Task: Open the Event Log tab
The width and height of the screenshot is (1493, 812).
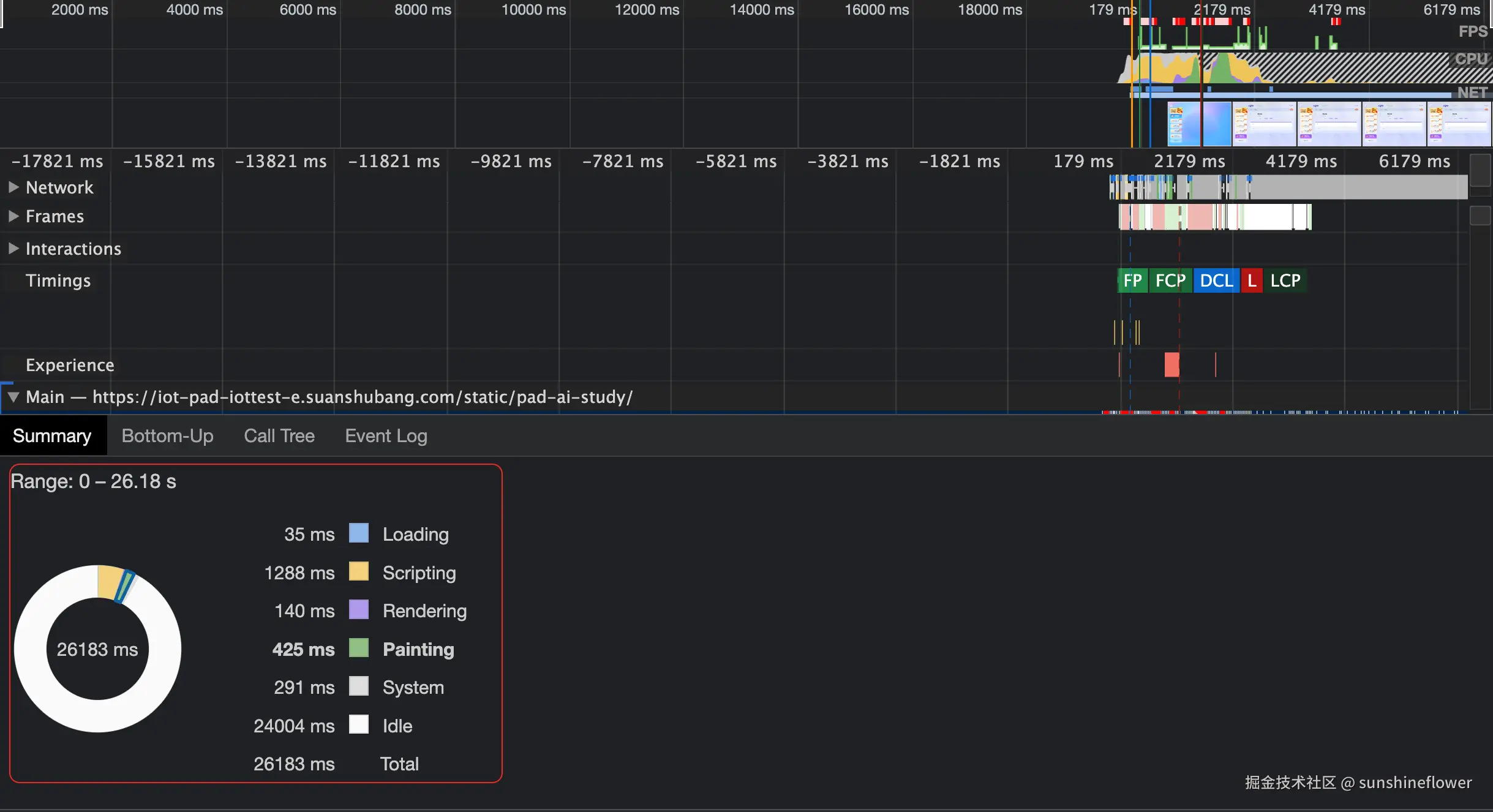Action: tap(386, 436)
